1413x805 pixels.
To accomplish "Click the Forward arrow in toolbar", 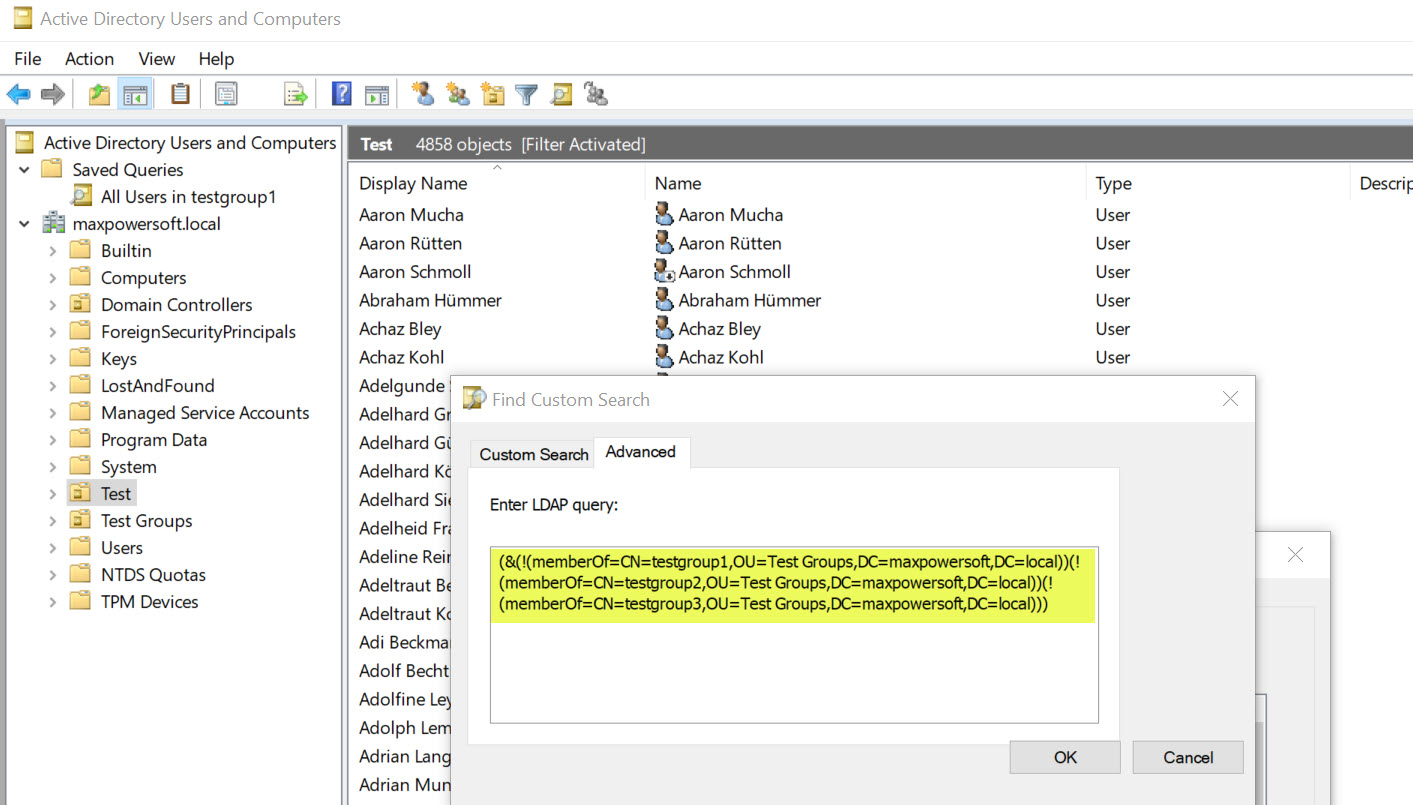I will (52, 94).
